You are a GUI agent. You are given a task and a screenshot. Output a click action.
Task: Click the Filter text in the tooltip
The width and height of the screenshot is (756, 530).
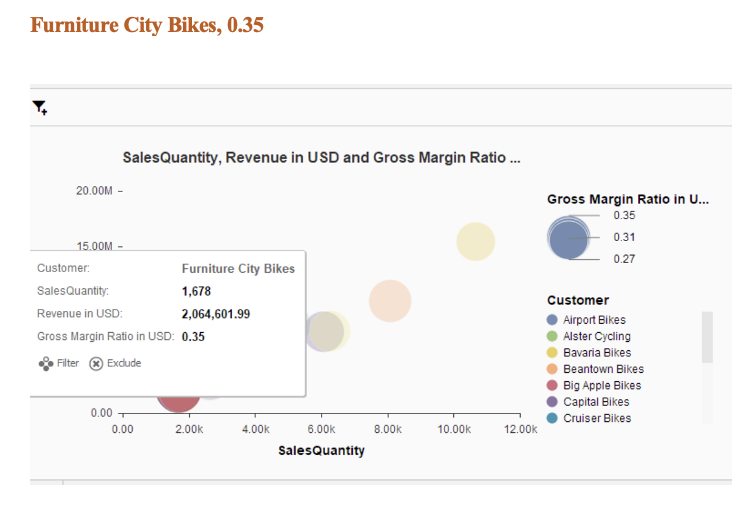tap(68, 364)
